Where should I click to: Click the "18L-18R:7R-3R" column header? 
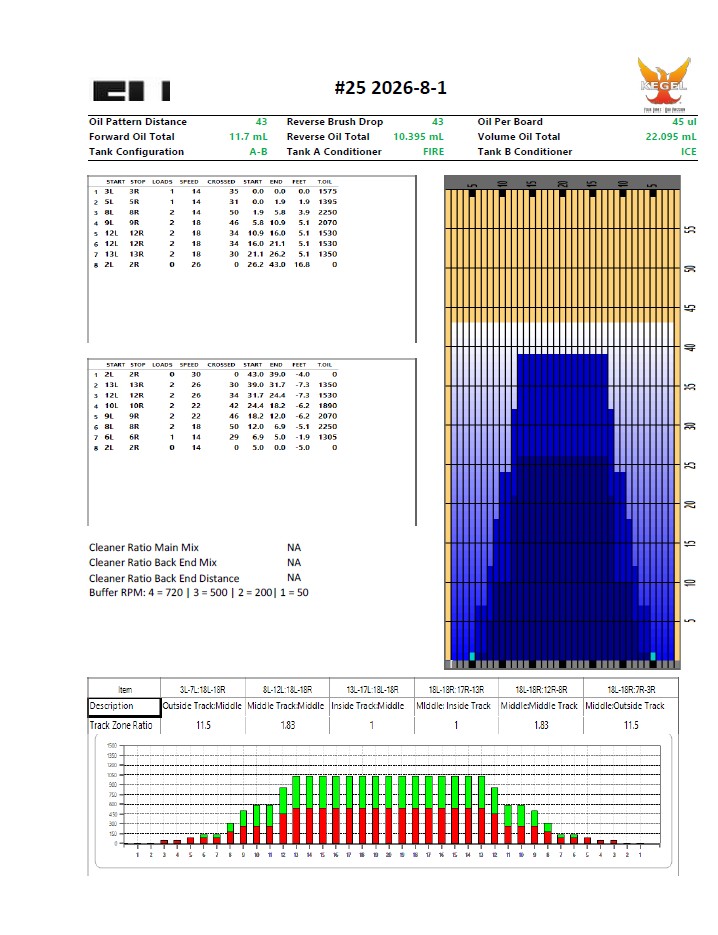coord(631,690)
